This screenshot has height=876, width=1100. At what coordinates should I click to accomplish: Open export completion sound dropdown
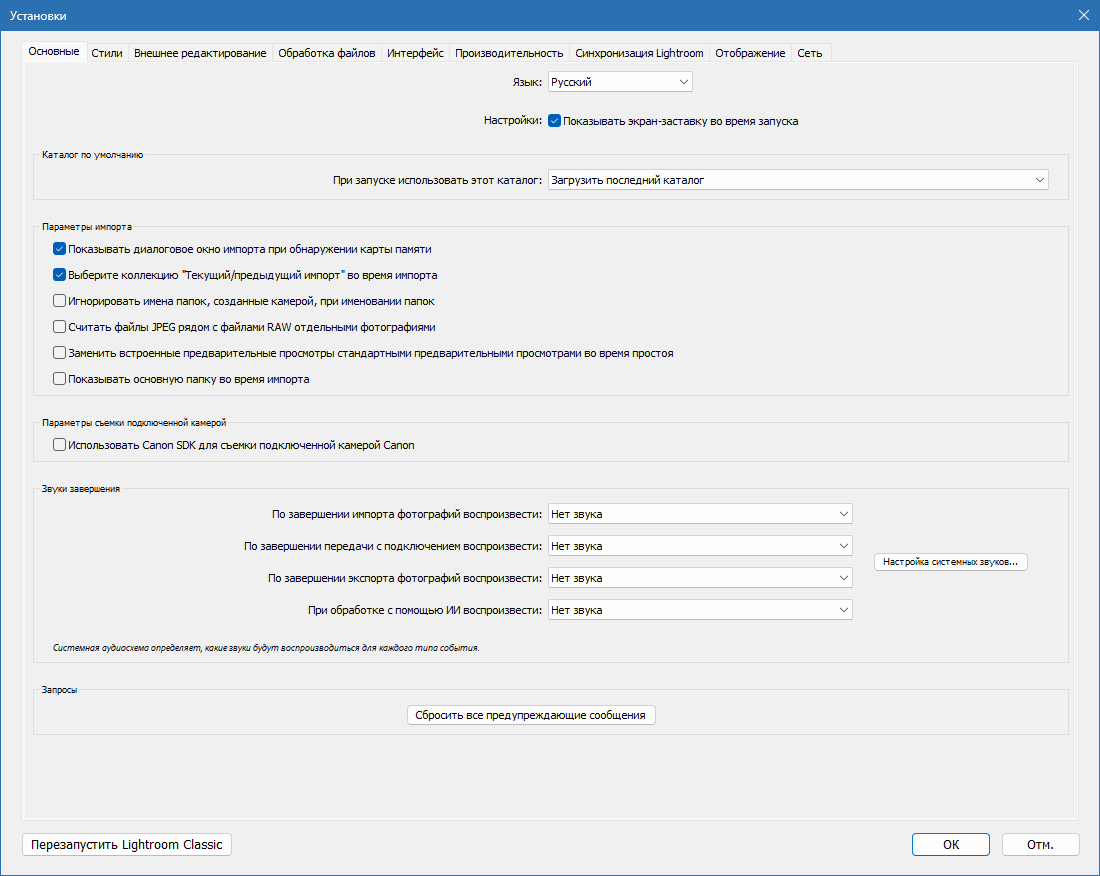pos(700,579)
